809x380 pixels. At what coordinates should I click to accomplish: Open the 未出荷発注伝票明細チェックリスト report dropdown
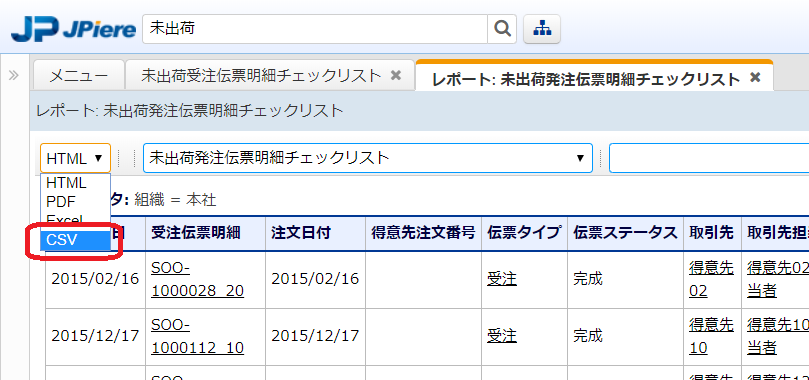point(368,158)
